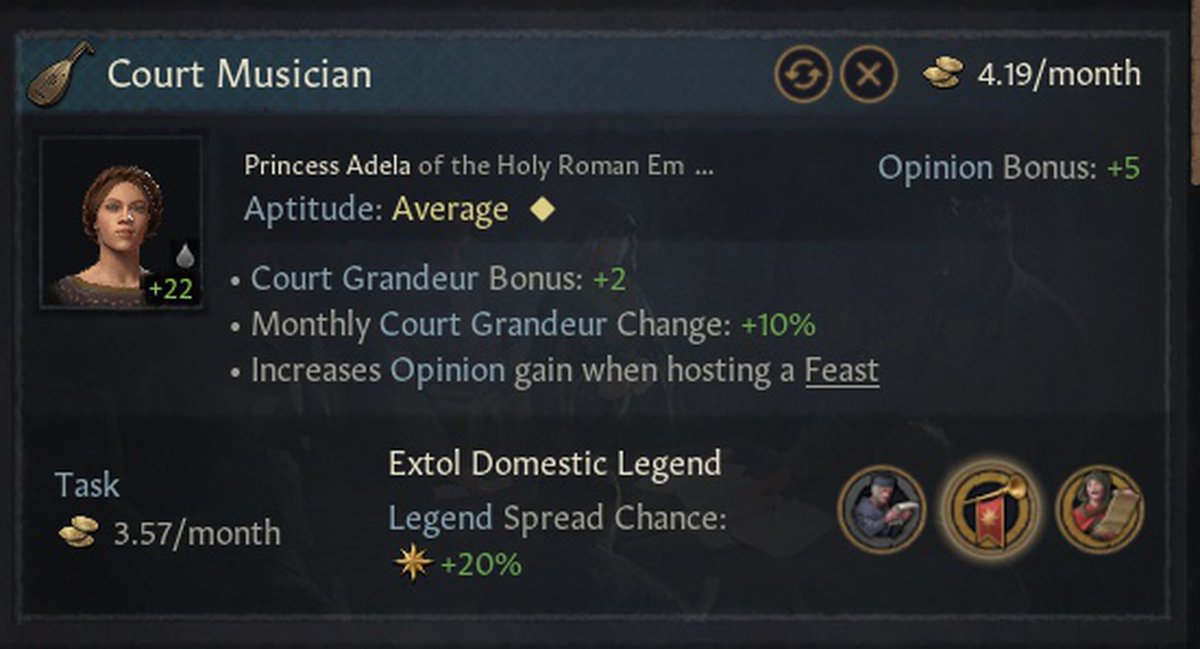Screen dimensions: 1200x649
Task: Click the grey droplet icon on the portrait
Action: tap(184, 256)
